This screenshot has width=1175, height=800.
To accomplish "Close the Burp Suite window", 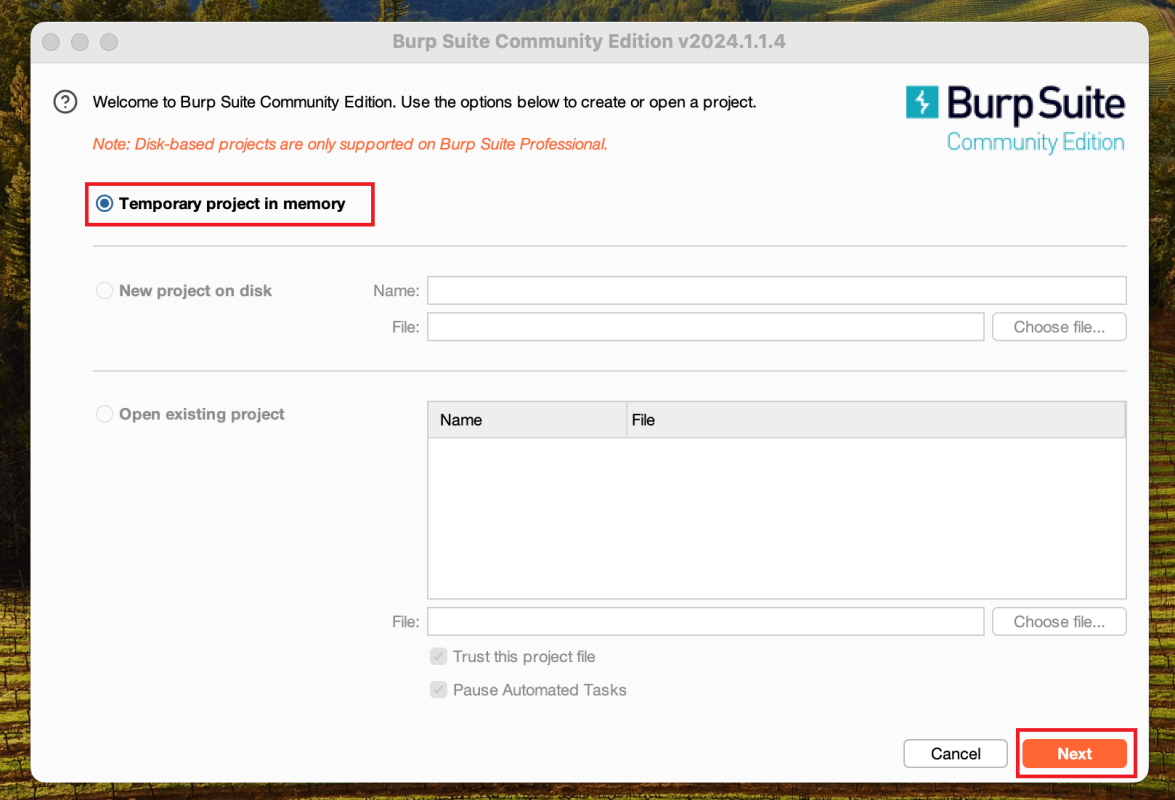I will point(51,42).
